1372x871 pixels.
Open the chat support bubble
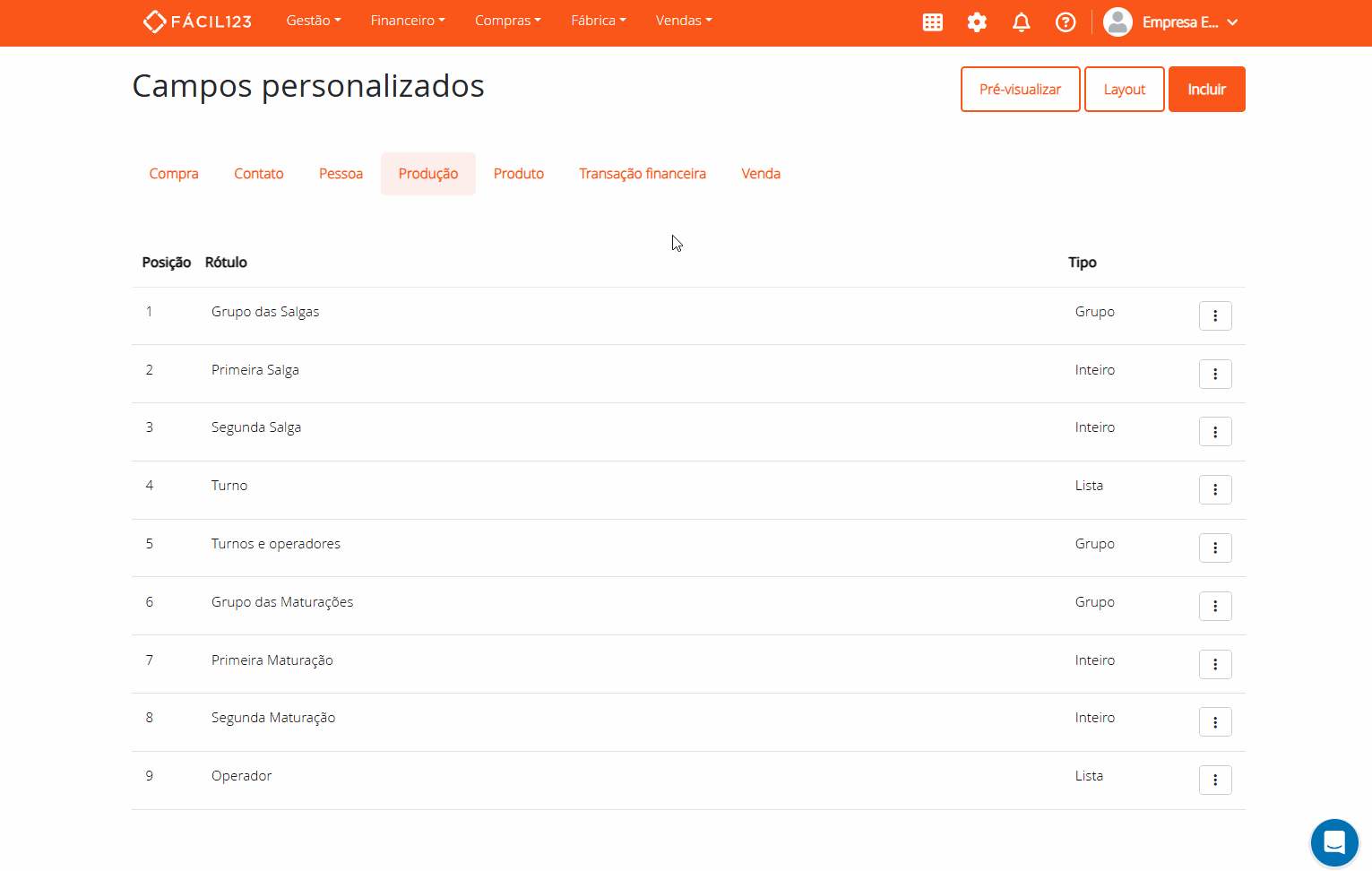coord(1334,842)
